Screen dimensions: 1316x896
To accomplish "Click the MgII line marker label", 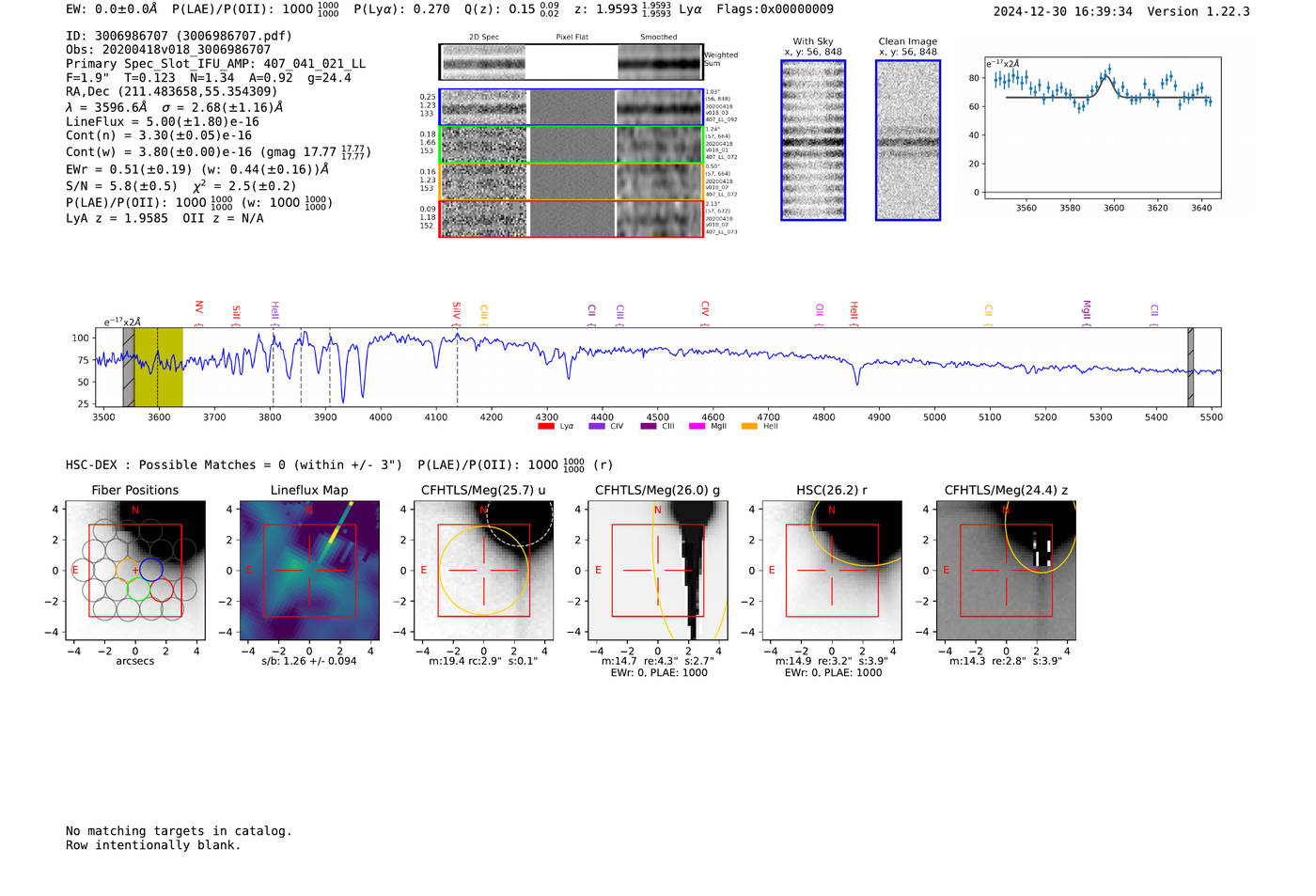I will click(x=1087, y=309).
